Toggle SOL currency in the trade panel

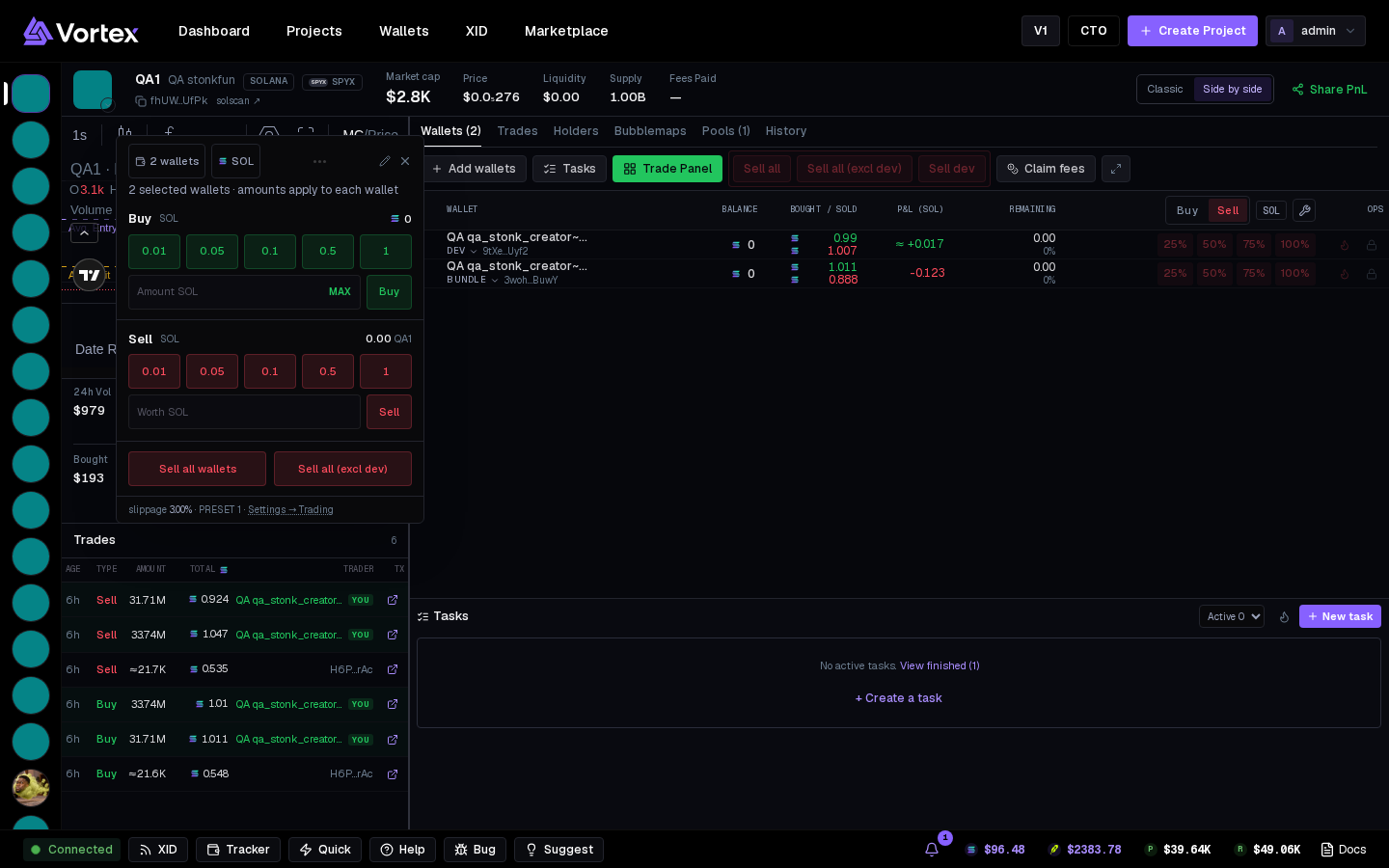coord(235,161)
